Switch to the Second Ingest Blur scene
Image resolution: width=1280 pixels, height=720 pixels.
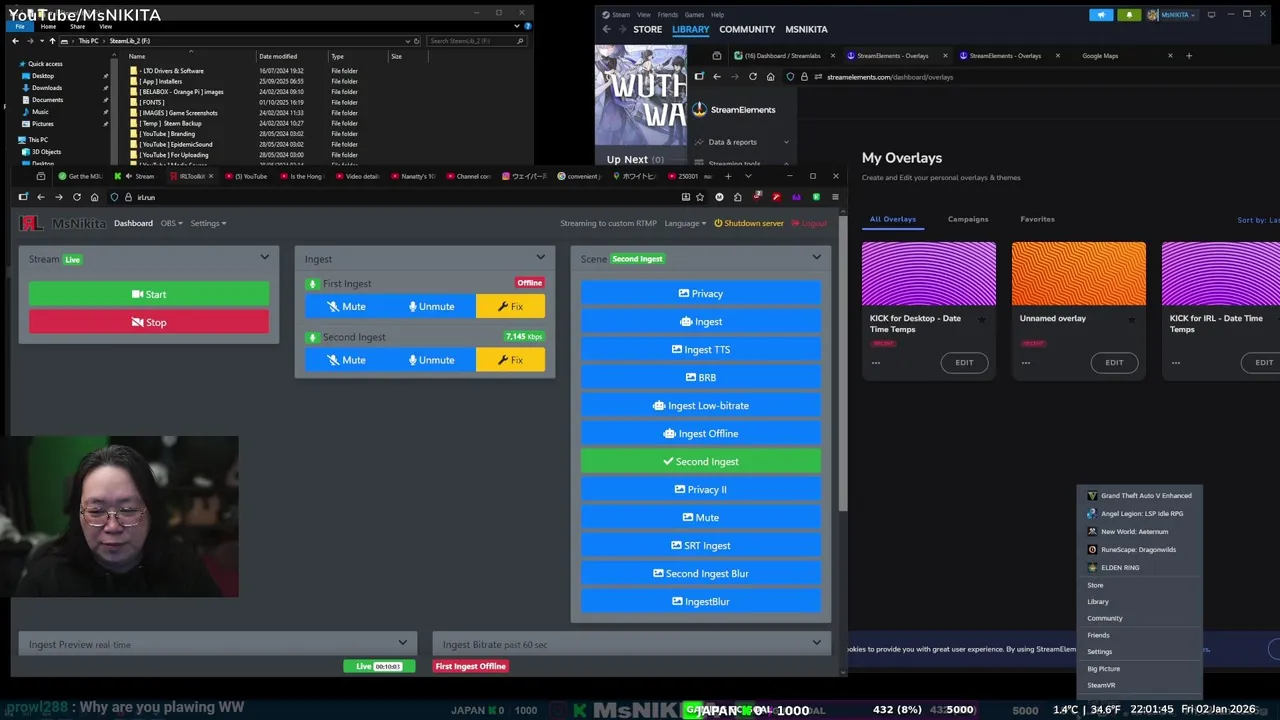click(x=700, y=573)
